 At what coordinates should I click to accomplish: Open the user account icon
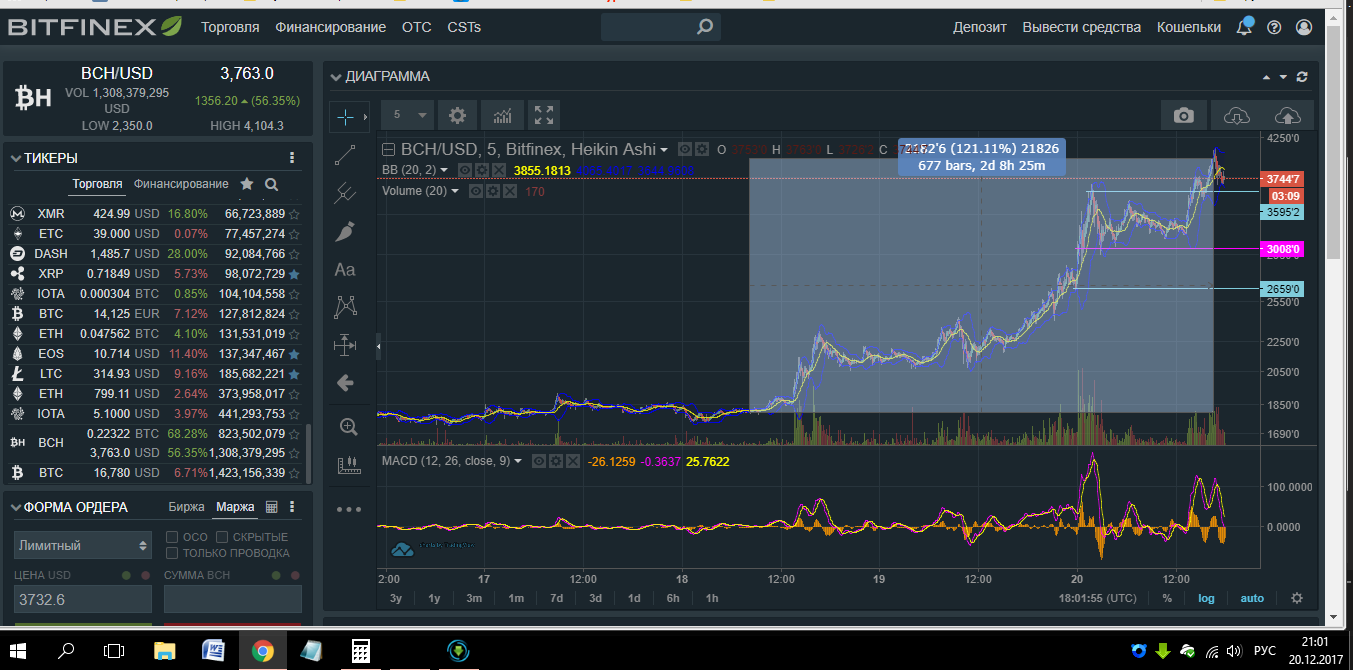pyautogui.click(x=1303, y=27)
